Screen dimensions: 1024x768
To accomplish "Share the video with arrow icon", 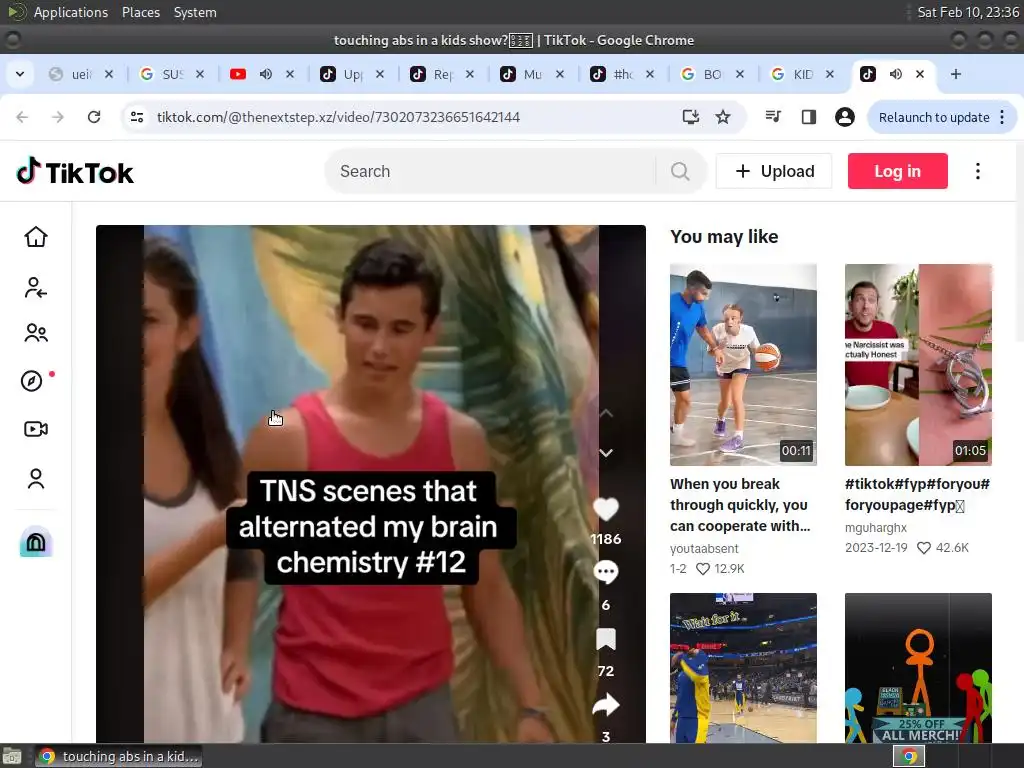I will click(605, 705).
